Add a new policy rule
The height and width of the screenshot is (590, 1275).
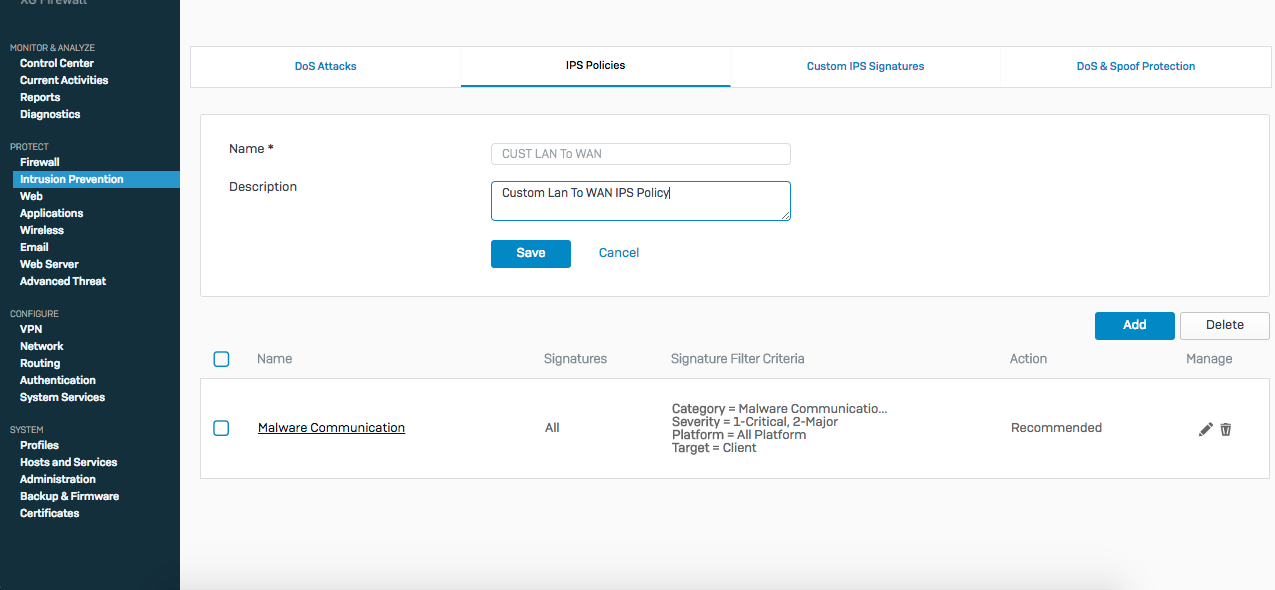1135,325
